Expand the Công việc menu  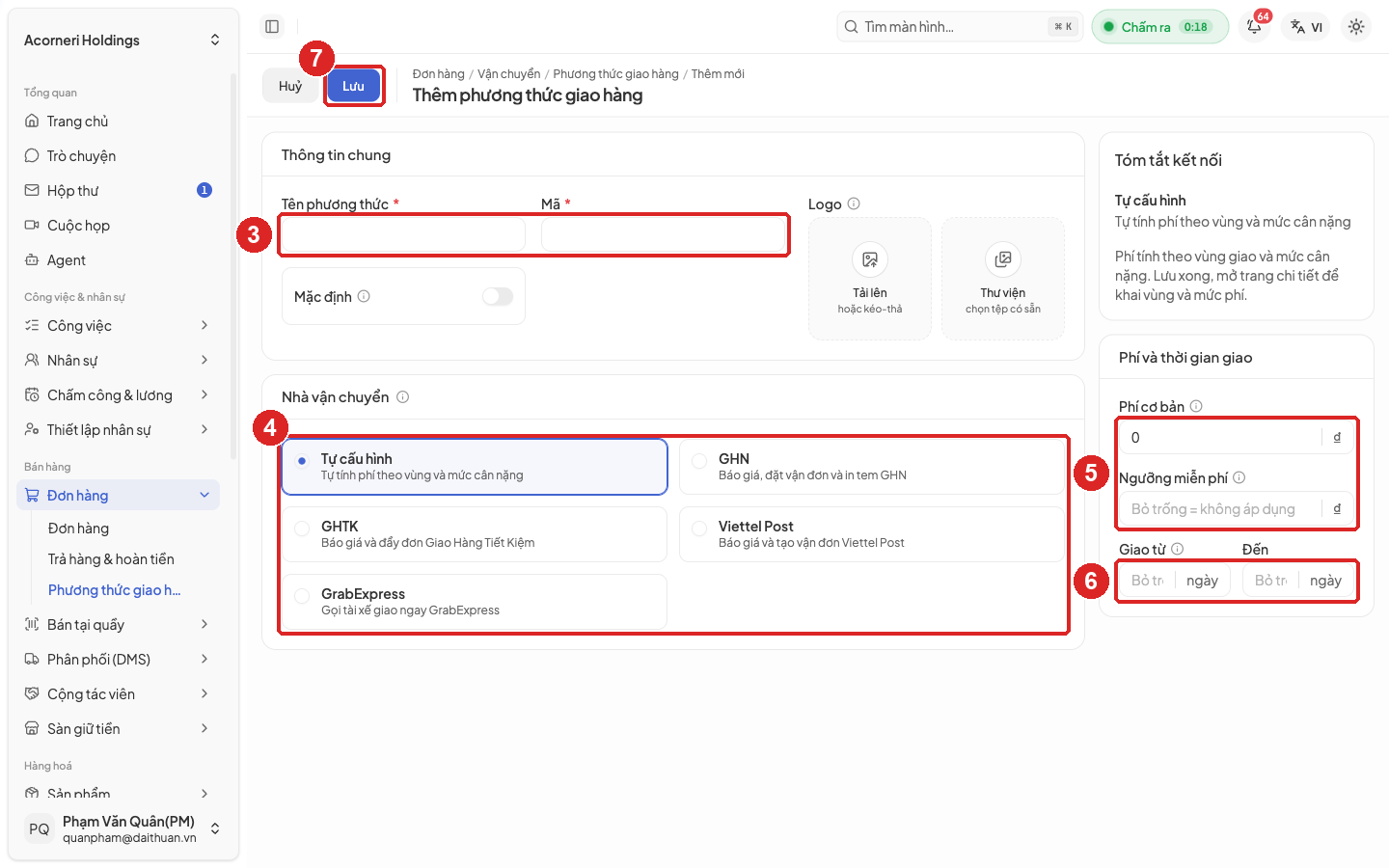[x=118, y=326]
